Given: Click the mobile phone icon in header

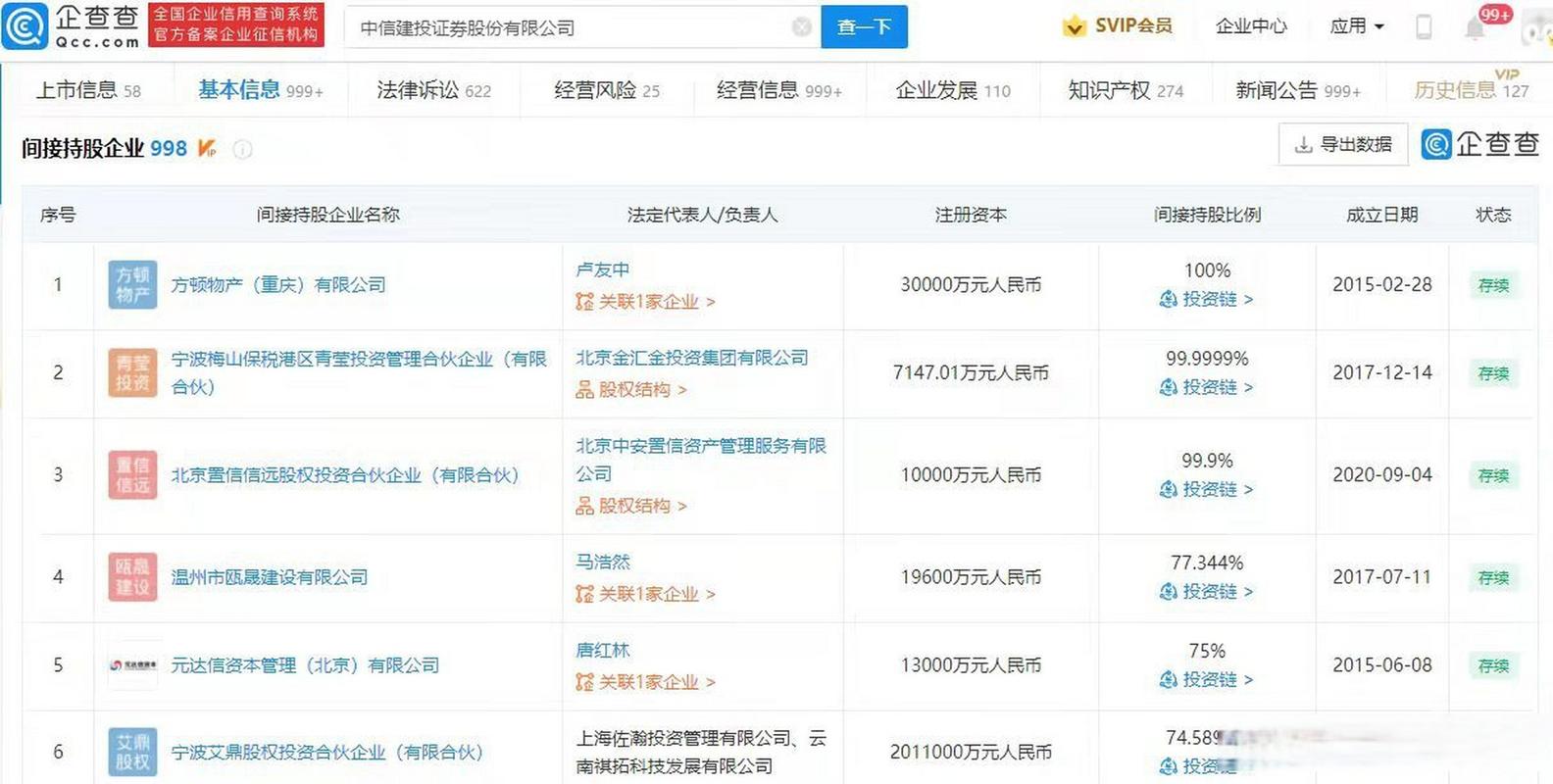Looking at the screenshot, I should click(x=1424, y=27).
